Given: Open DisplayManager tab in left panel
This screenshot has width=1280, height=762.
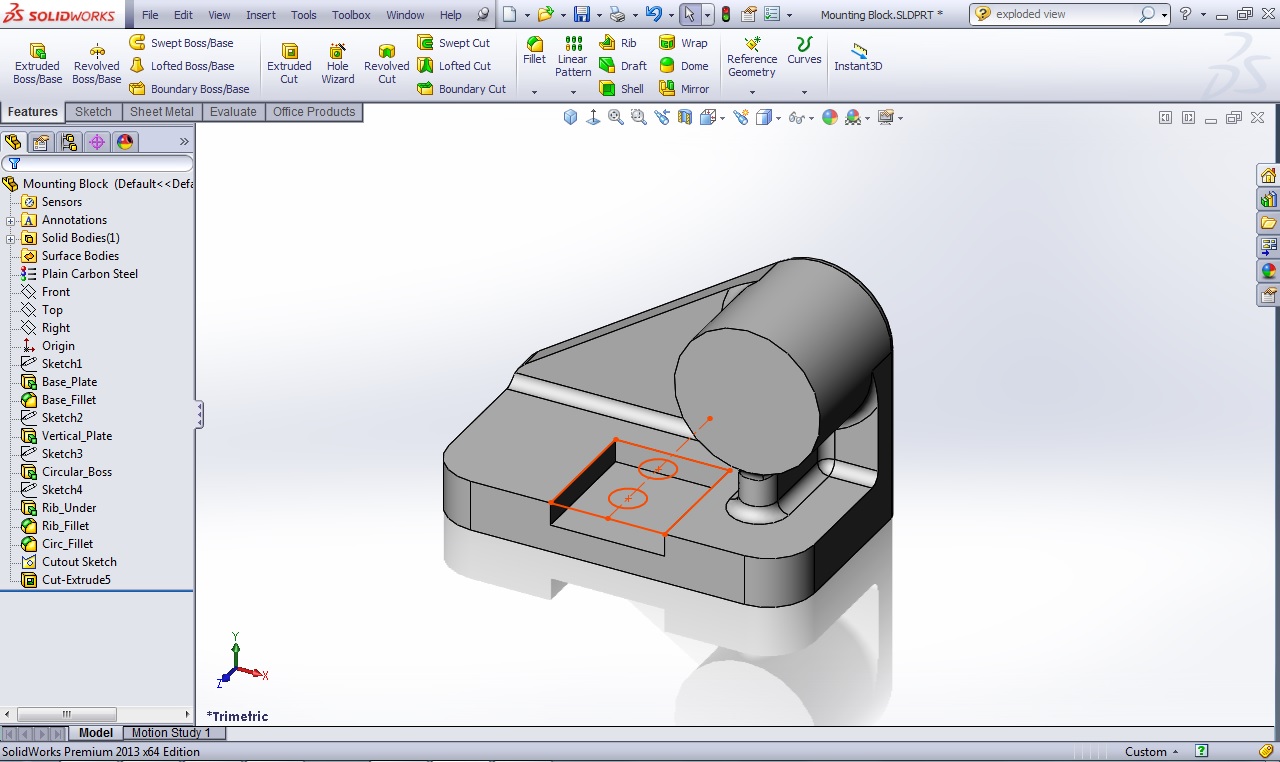Looking at the screenshot, I should click(125, 141).
